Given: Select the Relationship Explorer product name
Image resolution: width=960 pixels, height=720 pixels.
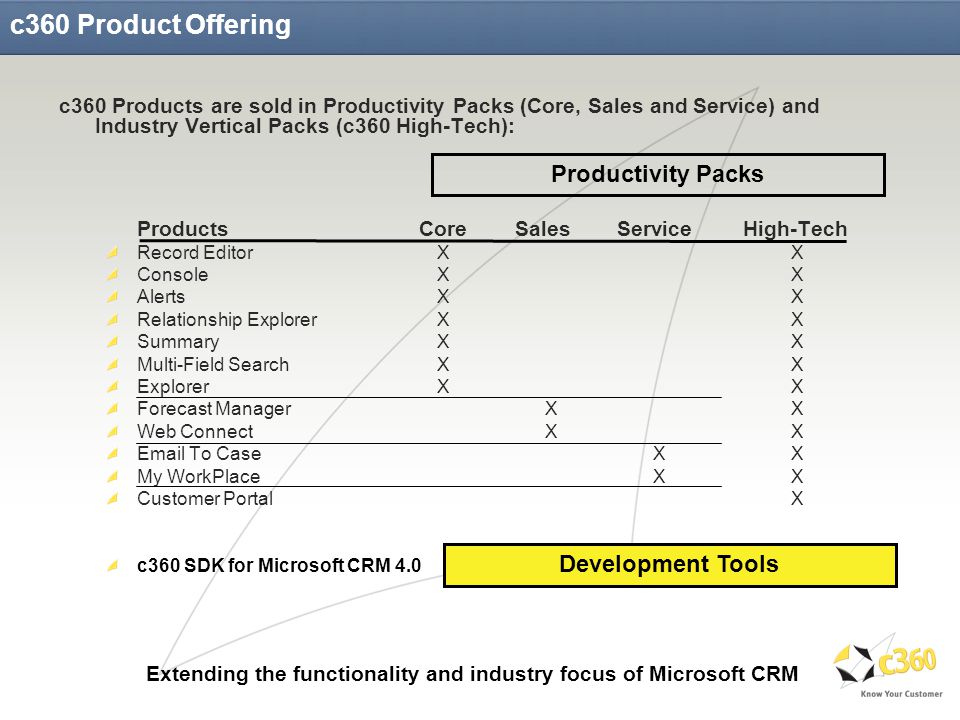Looking at the screenshot, I should point(227,320).
